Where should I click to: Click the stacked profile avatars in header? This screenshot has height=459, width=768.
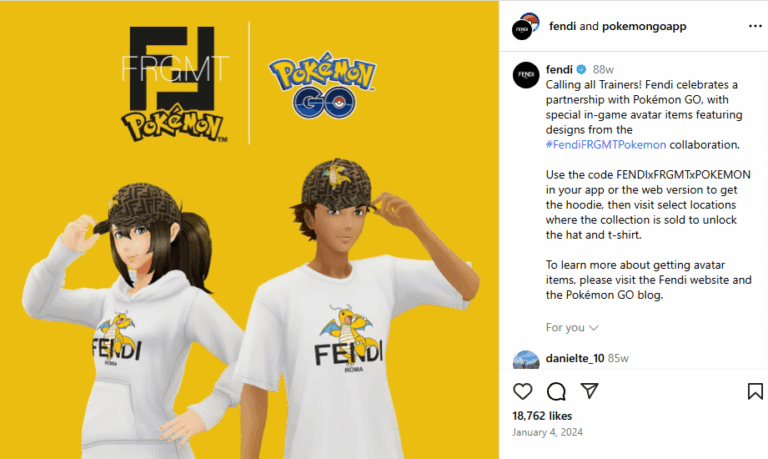[526, 26]
